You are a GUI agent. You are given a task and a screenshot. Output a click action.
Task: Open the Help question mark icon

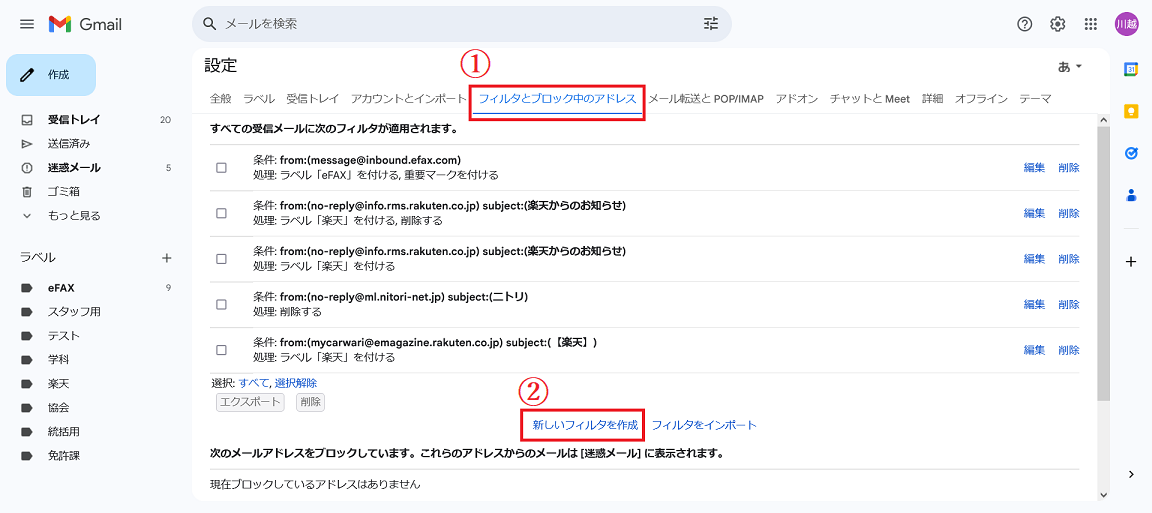pyautogui.click(x=1024, y=24)
